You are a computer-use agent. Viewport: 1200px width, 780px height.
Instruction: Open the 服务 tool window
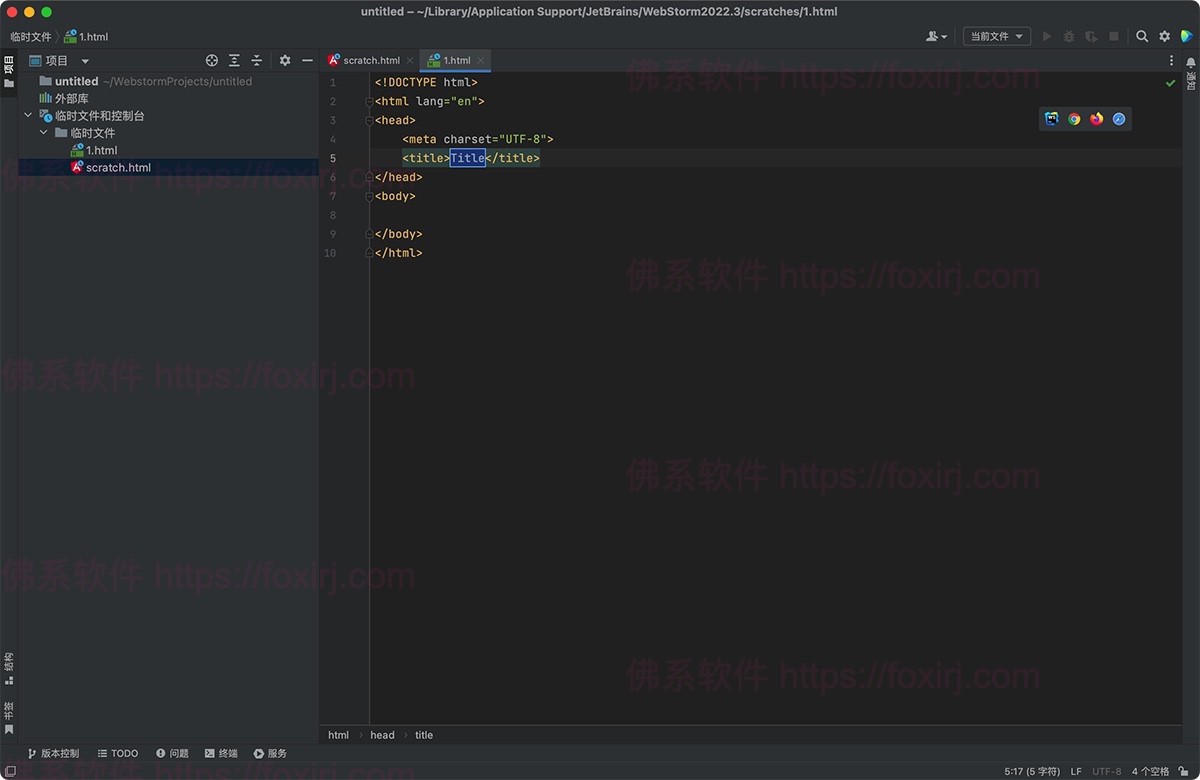(270, 753)
